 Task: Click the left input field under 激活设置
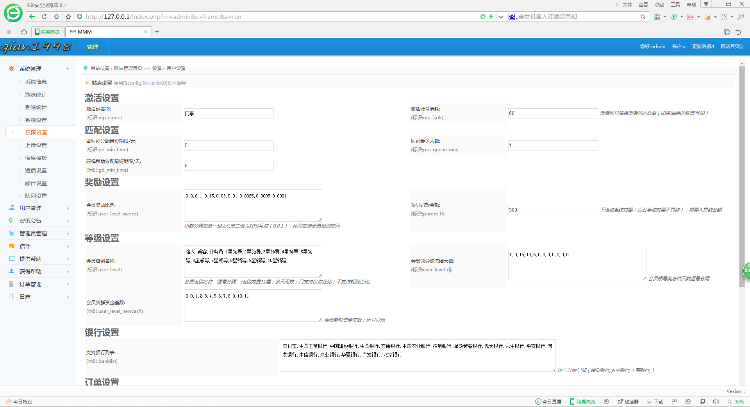[x=229, y=113]
